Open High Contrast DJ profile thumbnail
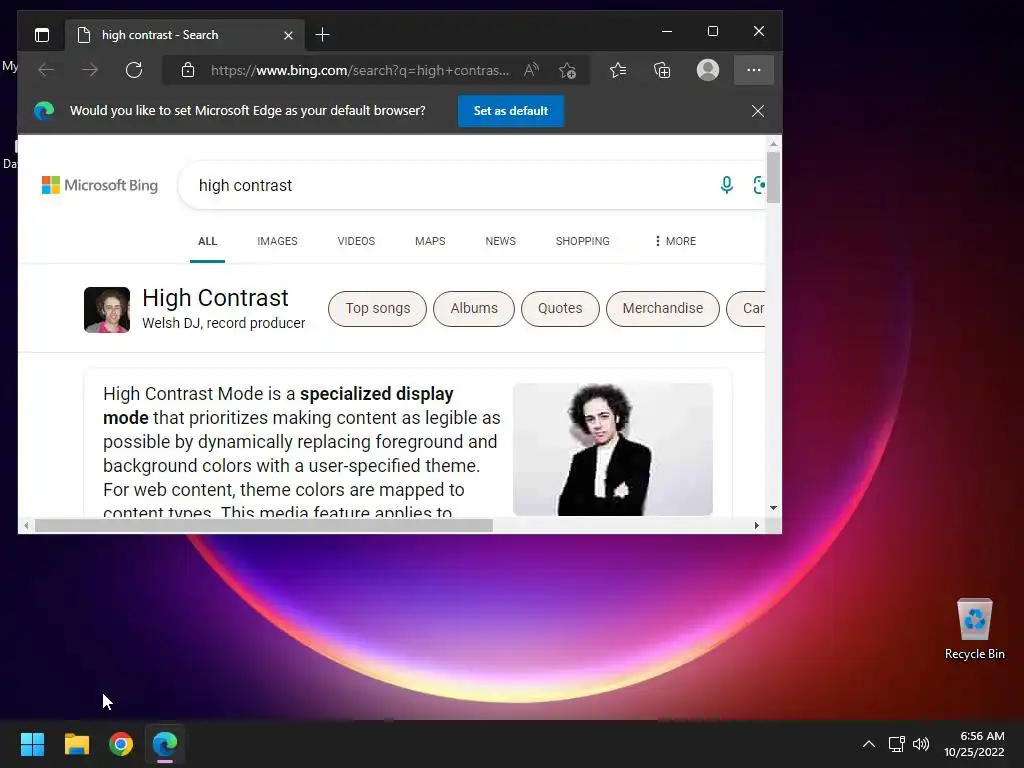Image resolution: width=1024 pixels, height=768 pixels. 107,310
